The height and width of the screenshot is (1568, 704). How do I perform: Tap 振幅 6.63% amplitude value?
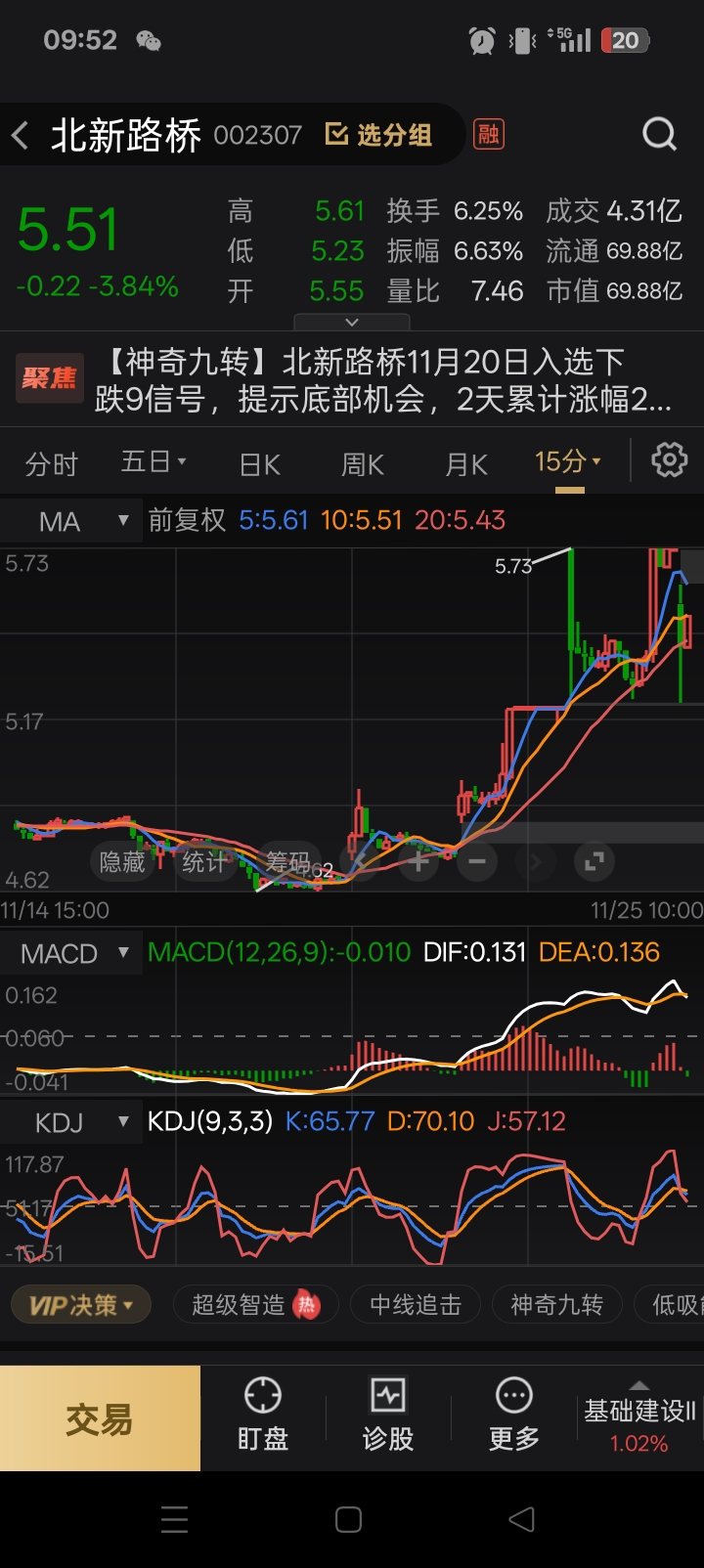(455, 251)
